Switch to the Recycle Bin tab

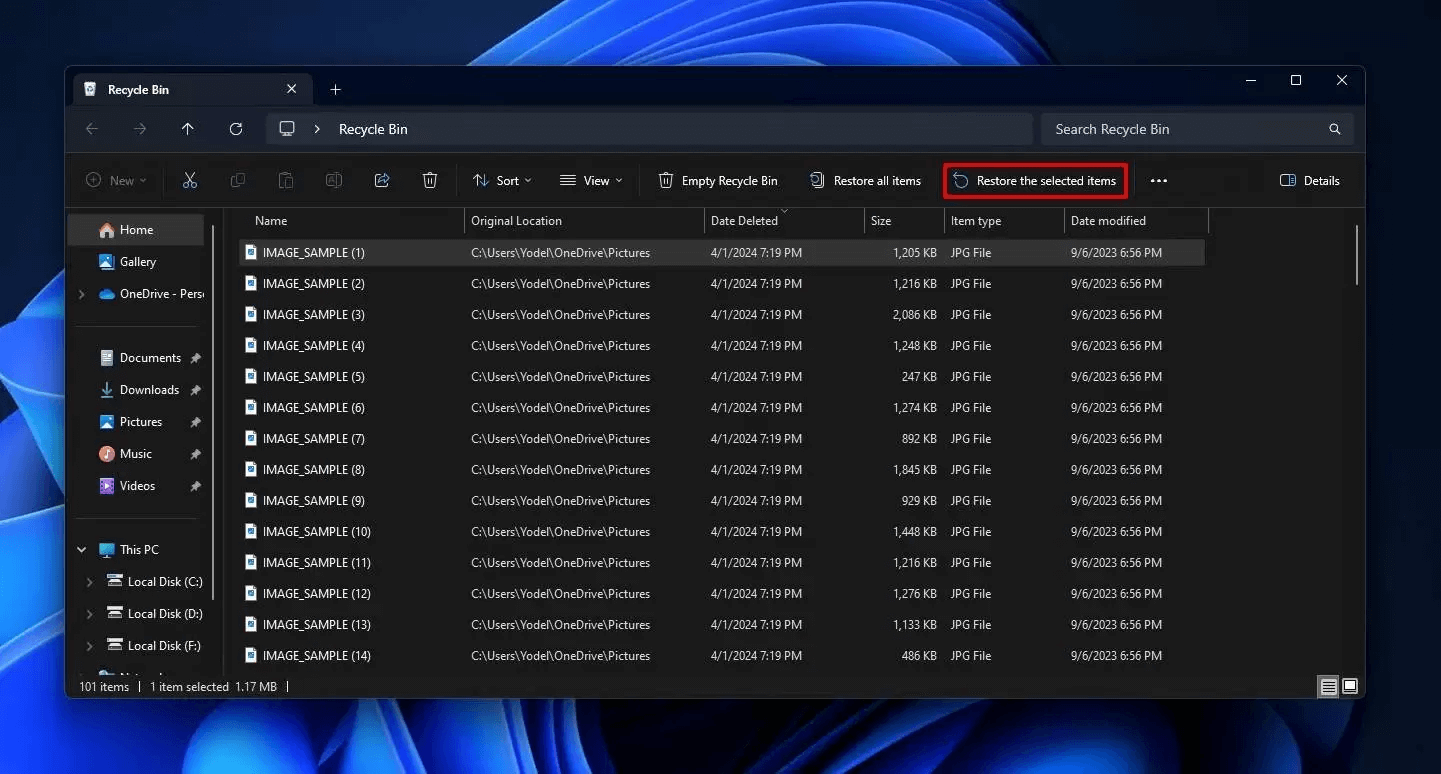pos(140,89)
